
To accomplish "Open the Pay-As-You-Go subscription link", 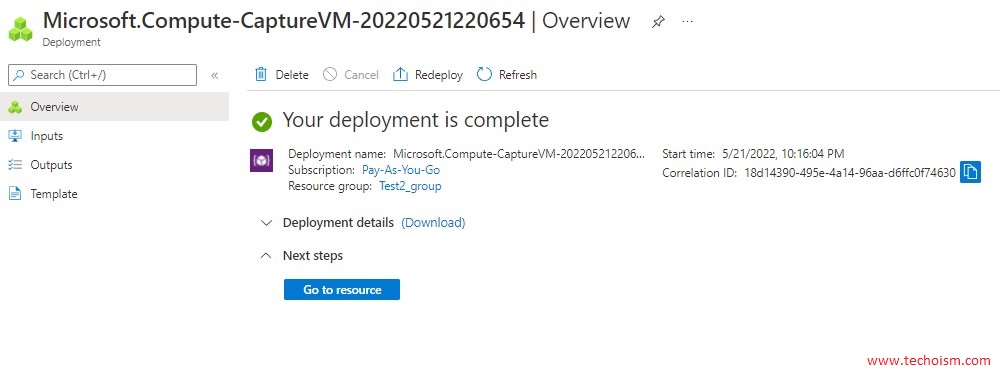I will 401,170.
